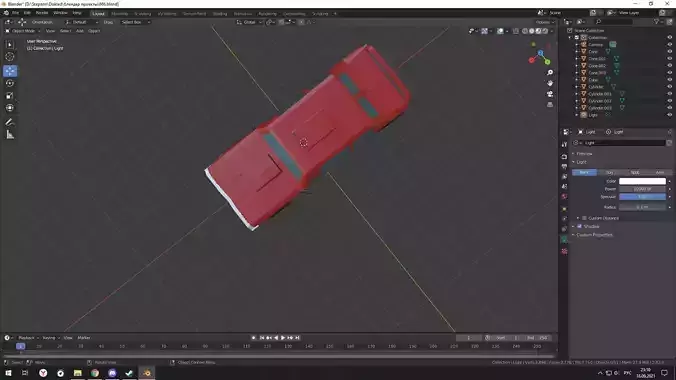Open the Render menu
Image resolution: width=676 pixels, height=380 pixels.
42,13
